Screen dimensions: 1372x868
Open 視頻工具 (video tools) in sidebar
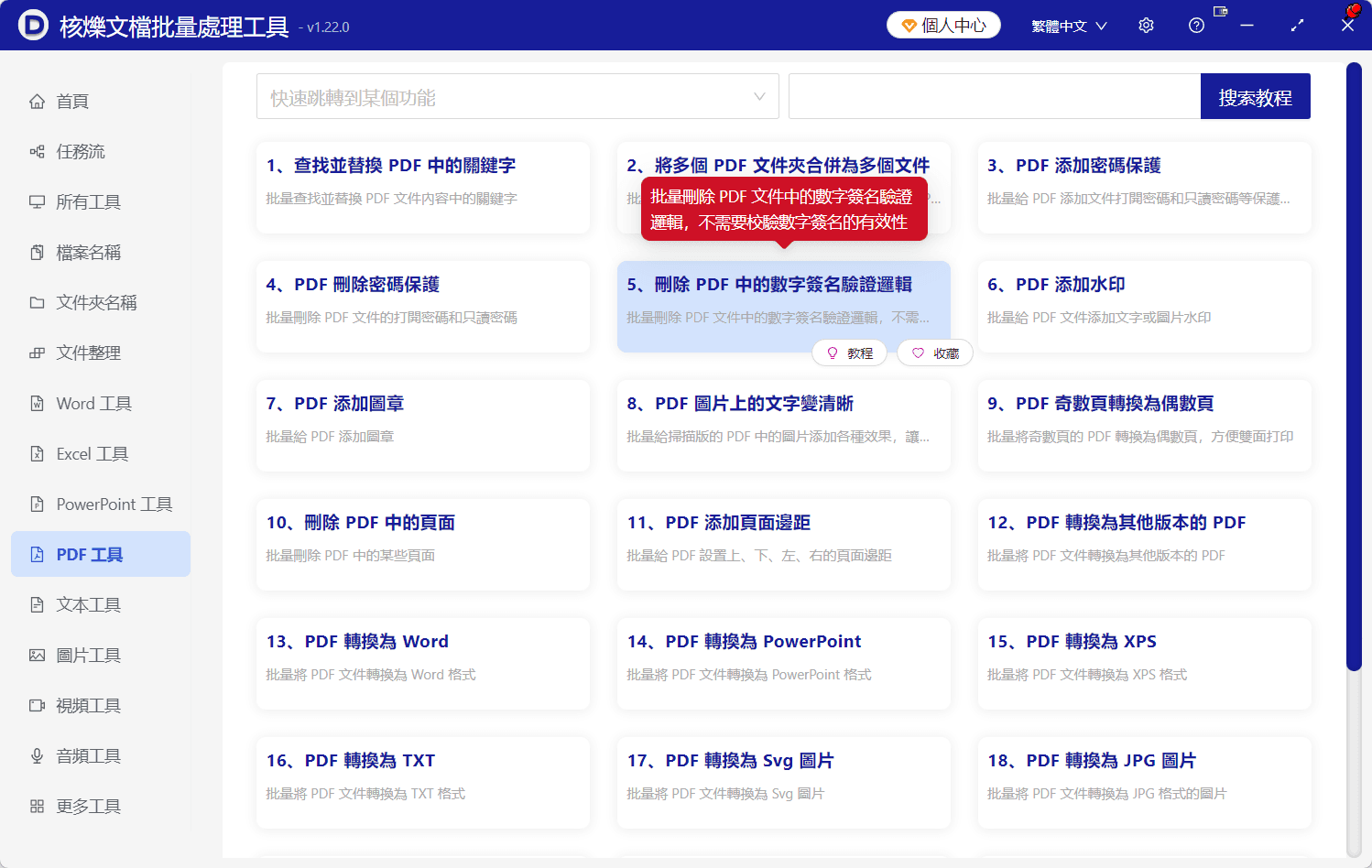point(90,705)
